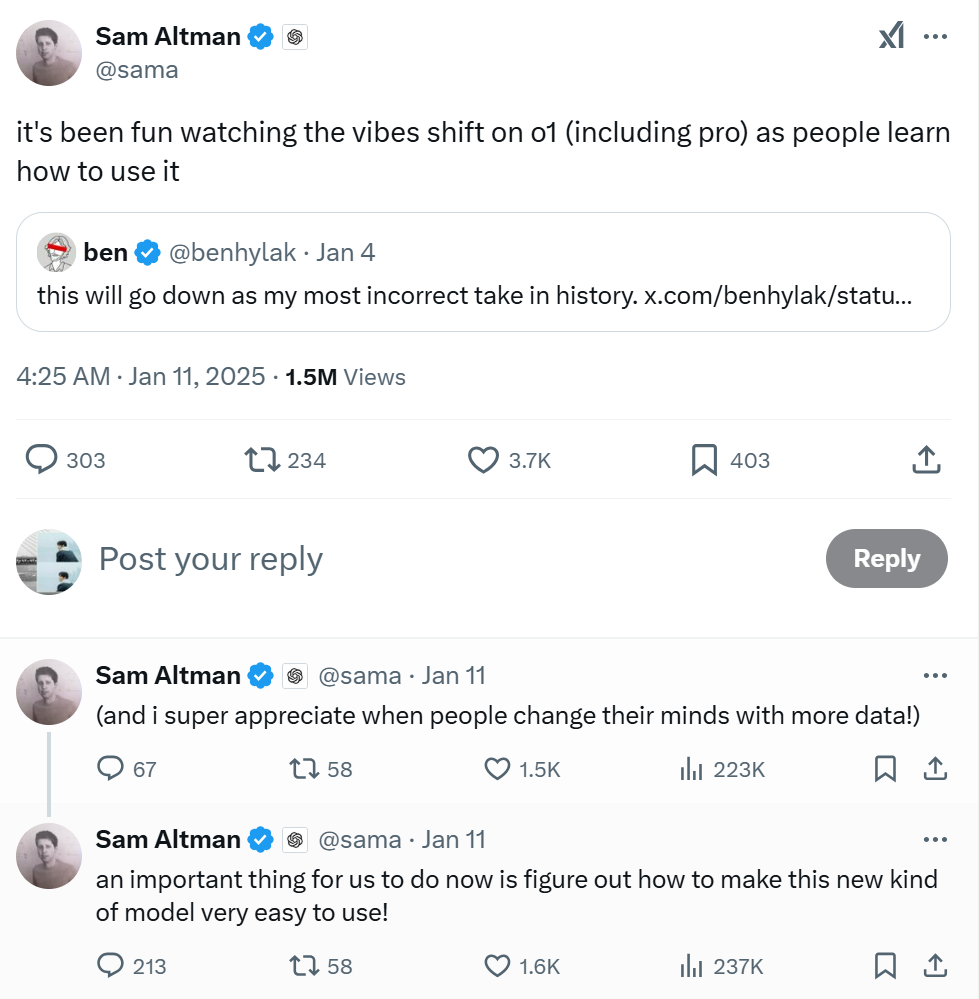
Task: Like the 'super appreciate' reply with 1.5K likes
Action: (x=522, y=769)
